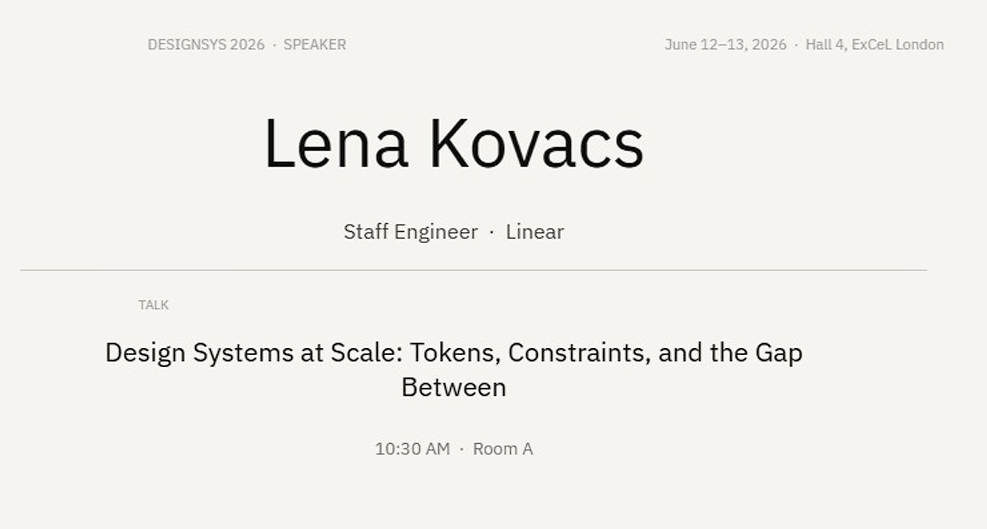Screen dimensions: 987x529
Task: Click the horizontal divider line
Action: [473, 270]
